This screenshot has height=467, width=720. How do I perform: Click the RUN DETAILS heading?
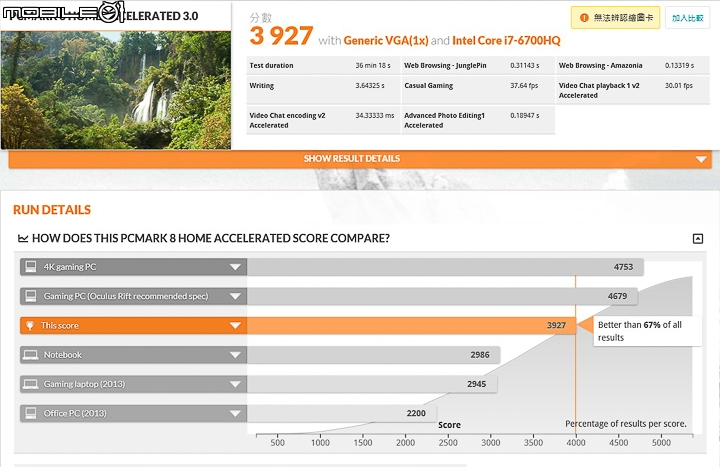click(52, 210)
